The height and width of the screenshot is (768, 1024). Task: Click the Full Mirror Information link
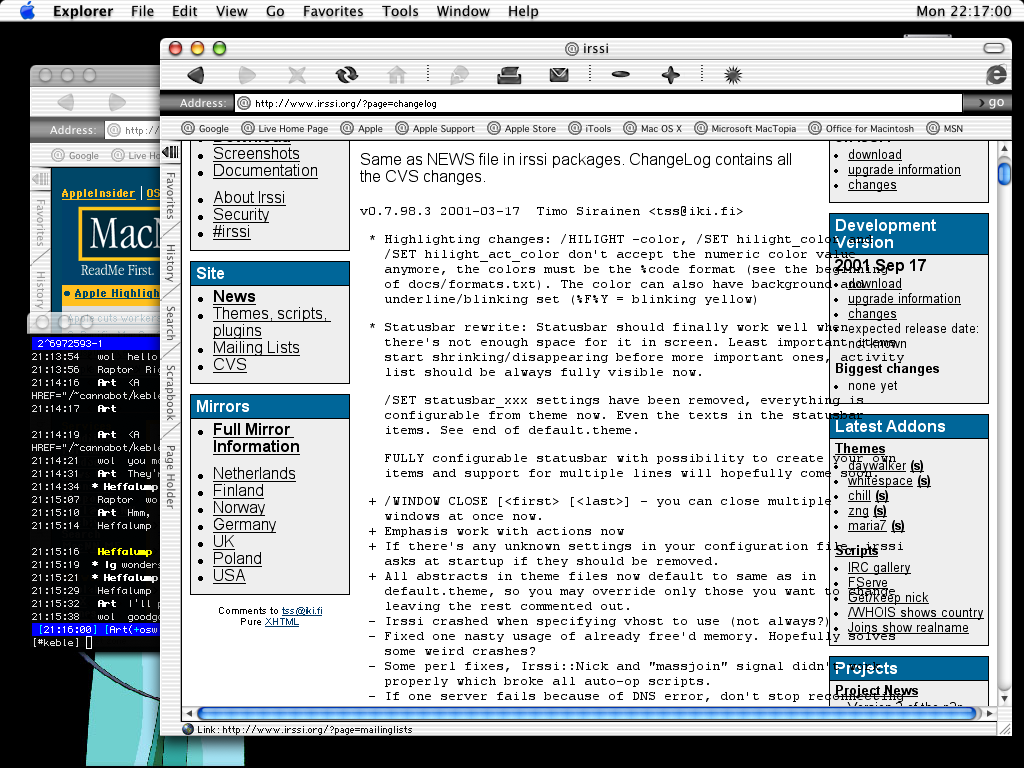pos(256,438)
